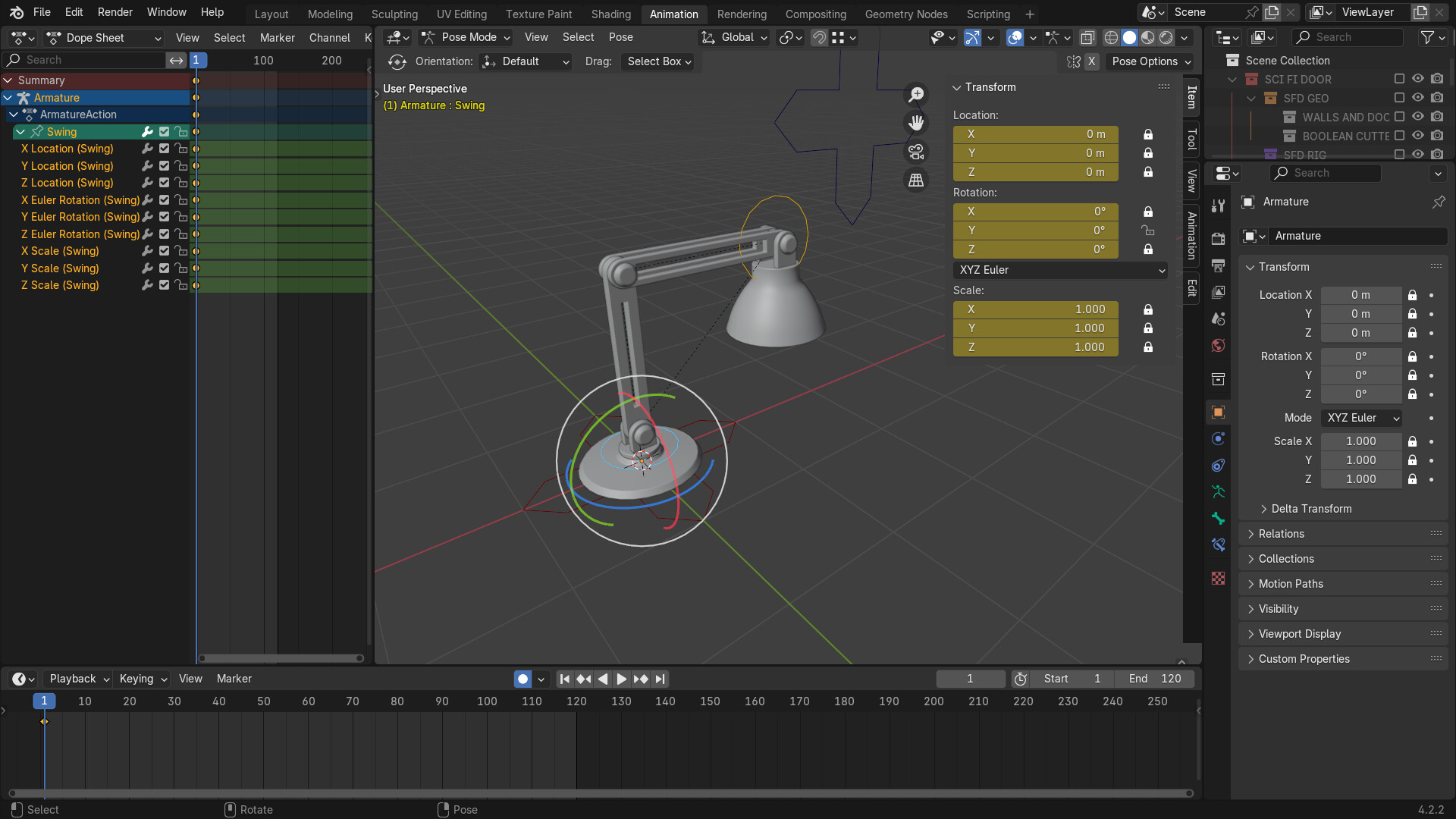Switch orthographic/perspective grid gizmo icon
The width and height of the screenshot is (1456, 819).
tap(916, 180)
